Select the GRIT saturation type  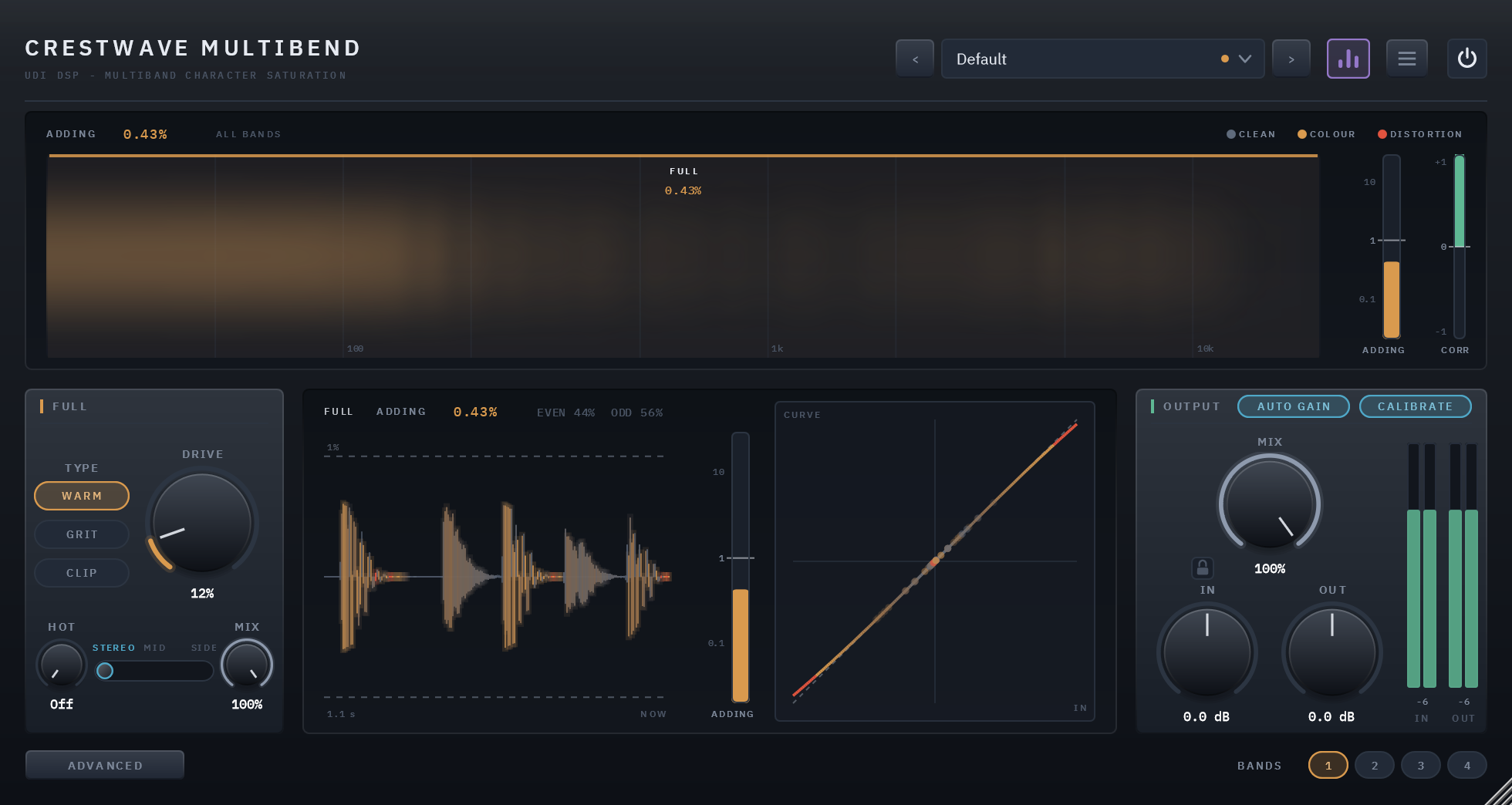pos(82,534)
